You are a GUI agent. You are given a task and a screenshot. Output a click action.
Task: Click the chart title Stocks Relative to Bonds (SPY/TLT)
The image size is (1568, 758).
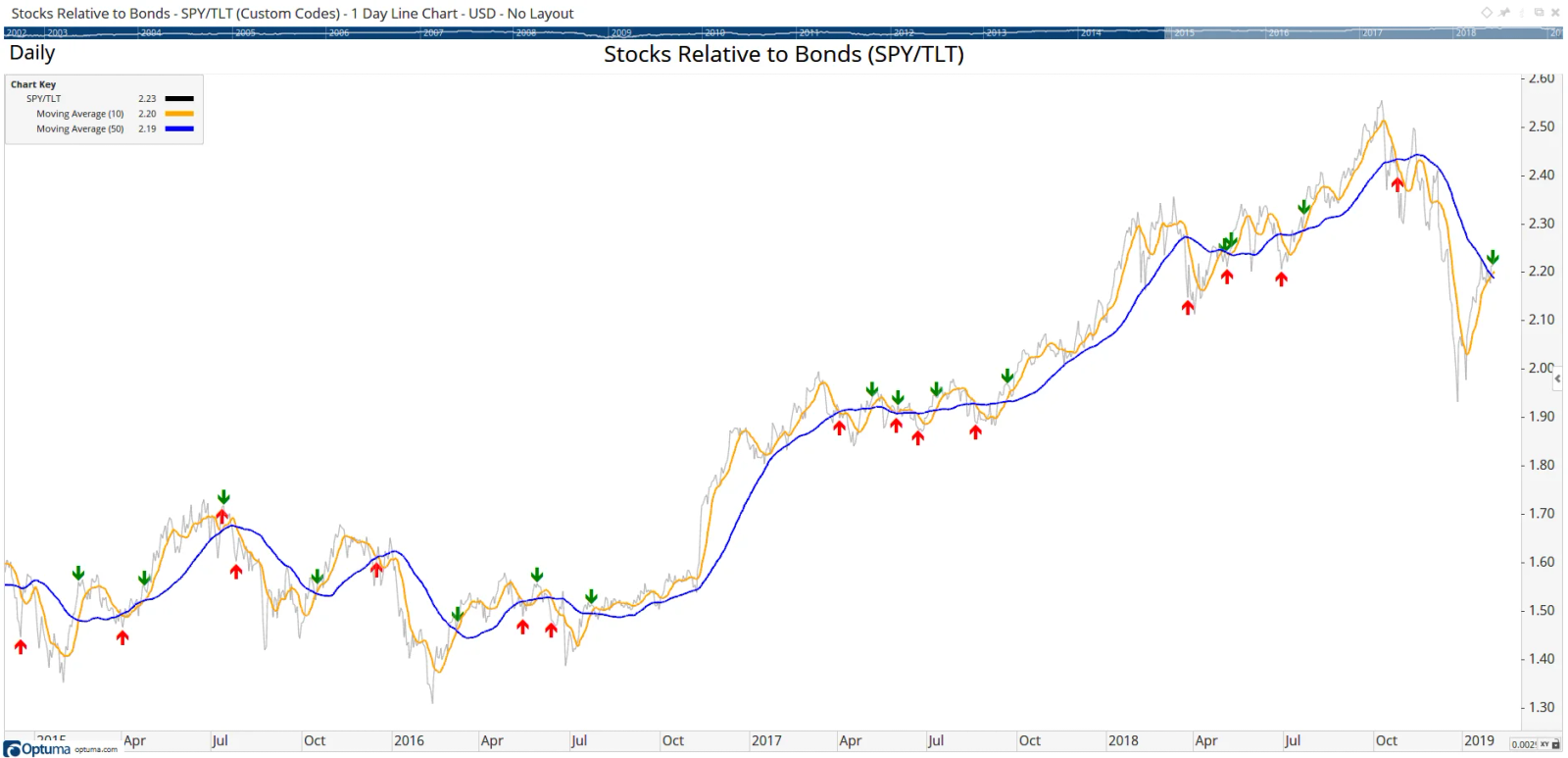784,54
